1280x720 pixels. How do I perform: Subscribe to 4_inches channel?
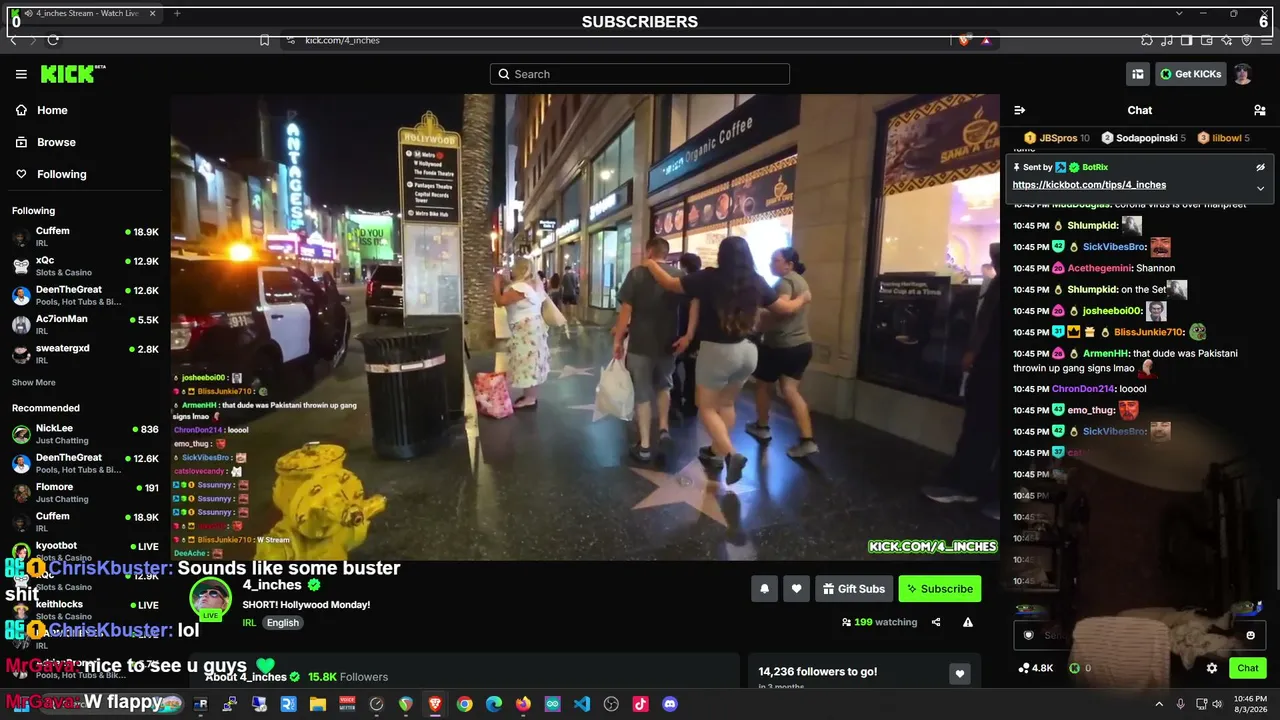940,589
